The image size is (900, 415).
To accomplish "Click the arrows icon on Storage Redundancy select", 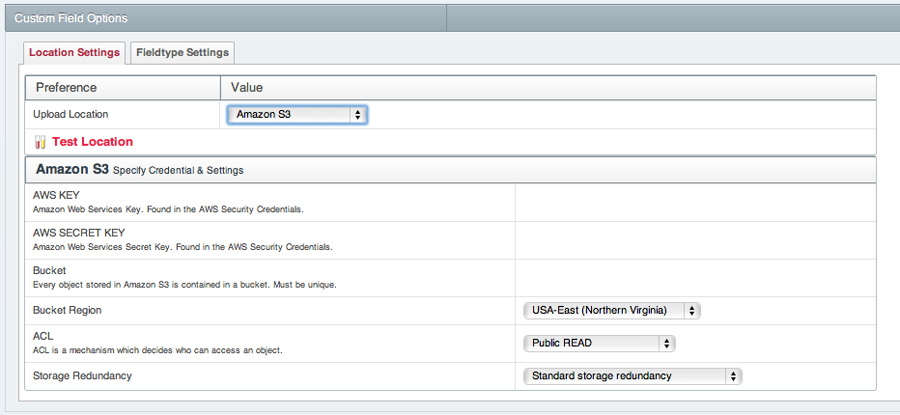I will pos(733,376).
